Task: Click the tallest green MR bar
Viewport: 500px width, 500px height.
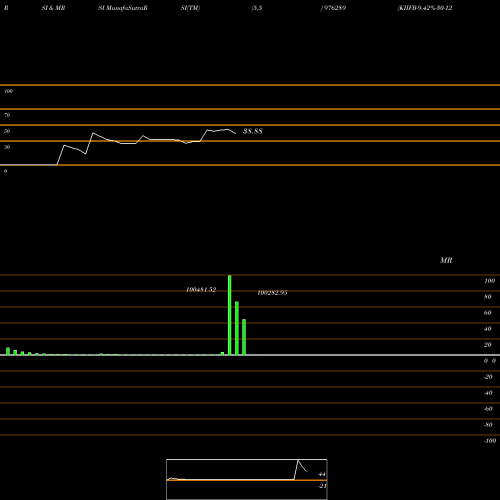Action: [x=230, y=315]
